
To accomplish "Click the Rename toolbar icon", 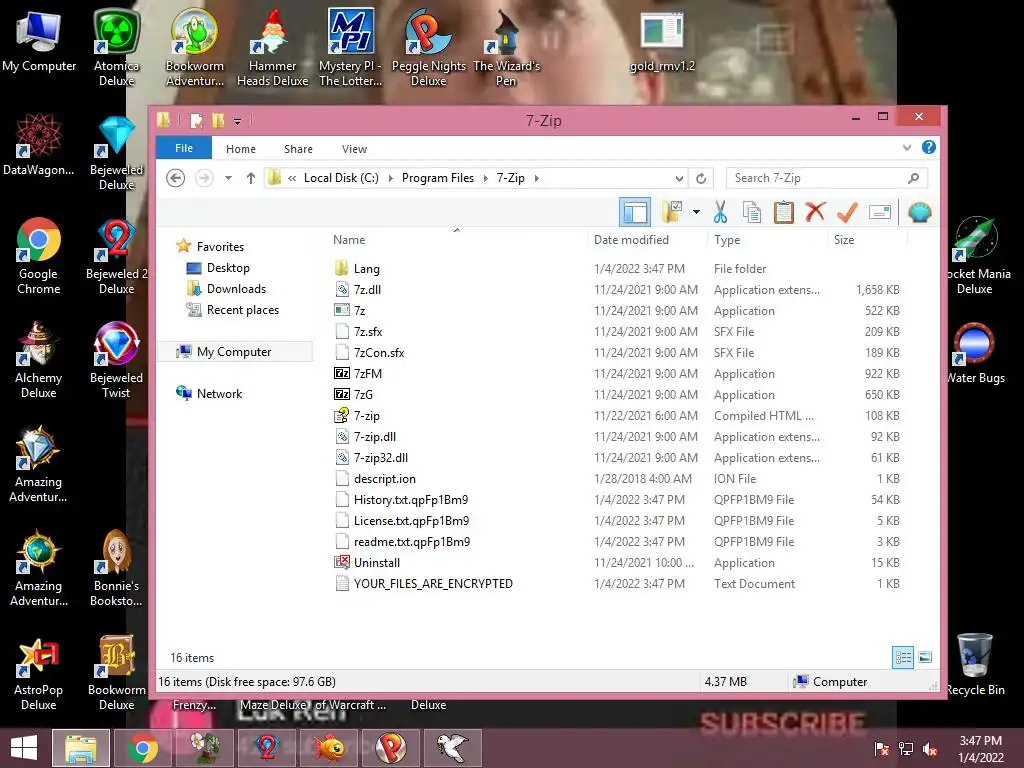I will point(880,212).
